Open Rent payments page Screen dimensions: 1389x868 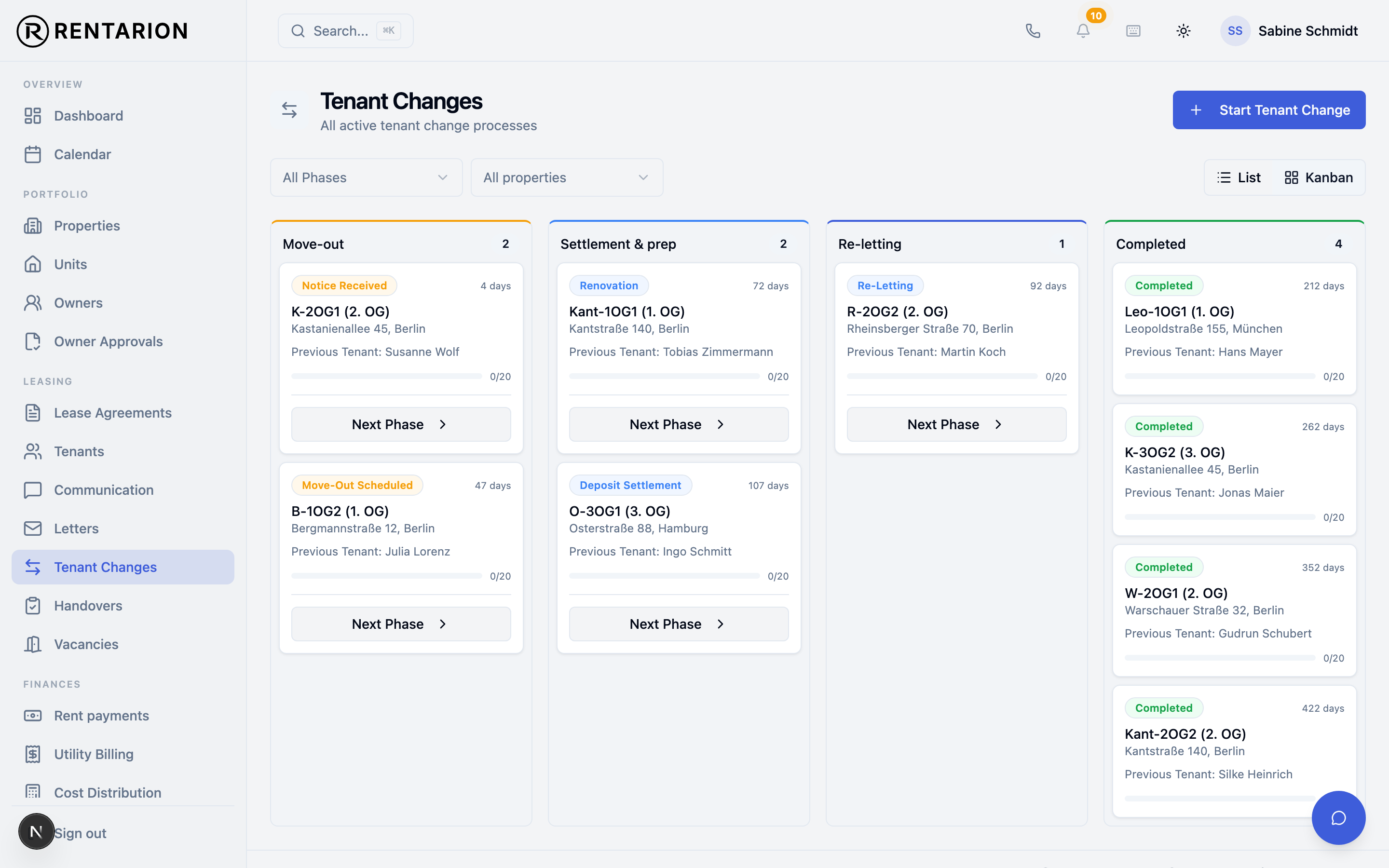123,715
